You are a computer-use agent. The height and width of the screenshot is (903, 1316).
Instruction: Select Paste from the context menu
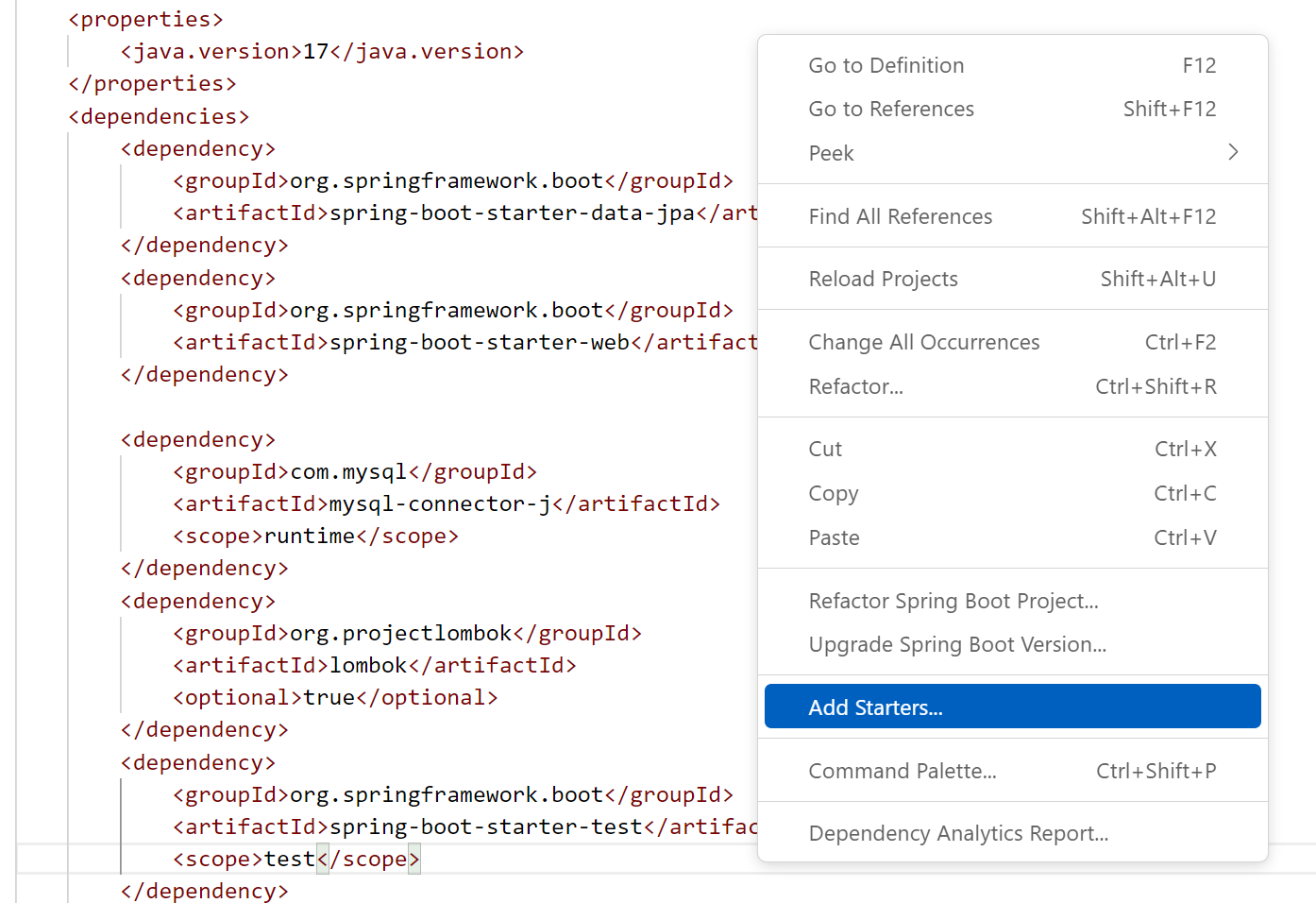click(834, 537)
